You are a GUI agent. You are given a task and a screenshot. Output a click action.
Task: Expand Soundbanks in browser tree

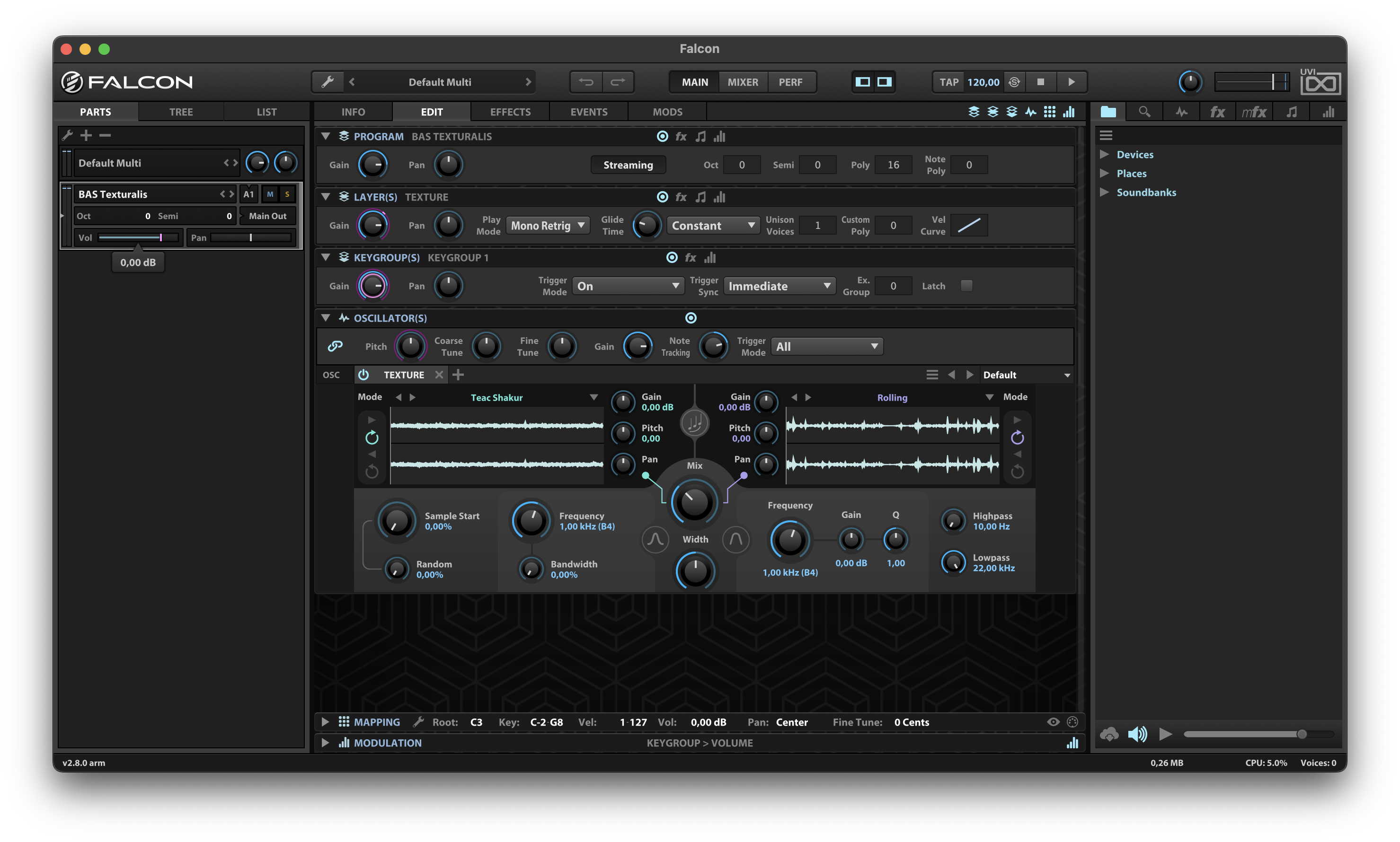click(1104, 193)
